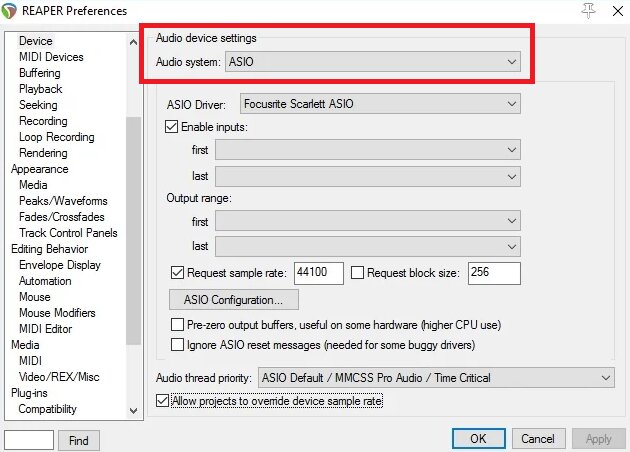Select Loop Recording in tree

click(57, 137)
